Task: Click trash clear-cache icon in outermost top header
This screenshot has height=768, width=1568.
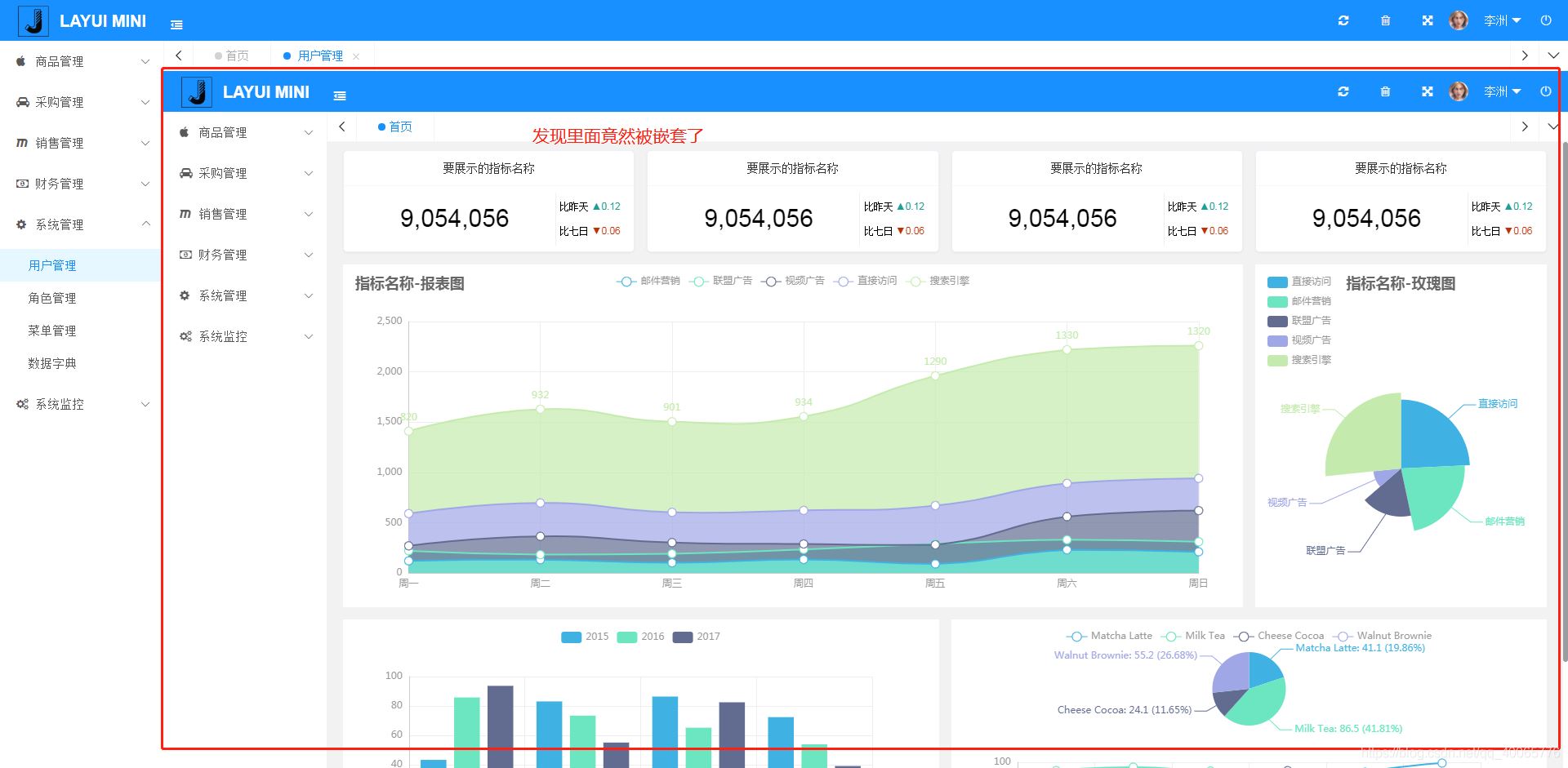Action: click(x=1385, y=20)
